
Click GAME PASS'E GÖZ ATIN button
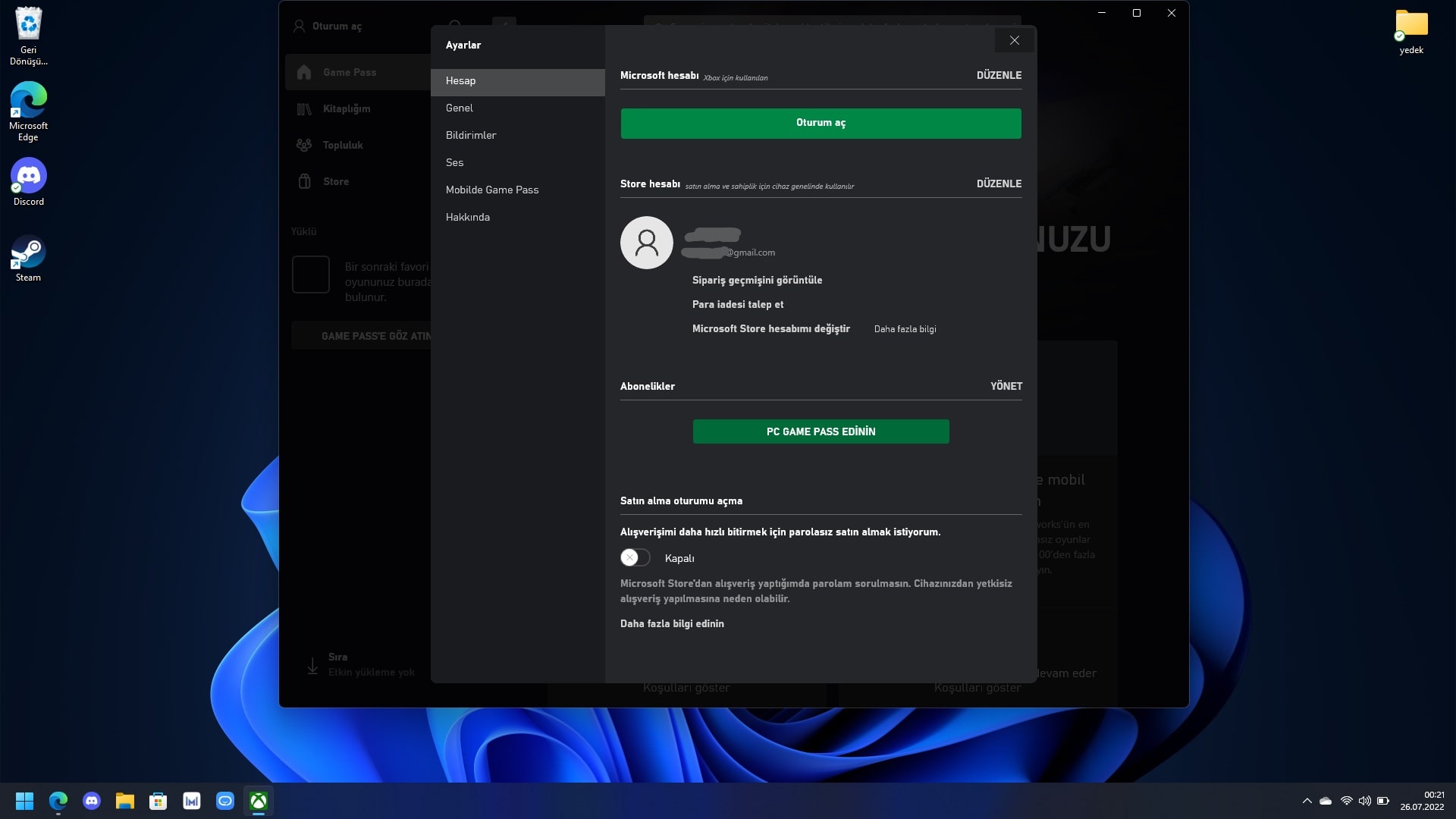361,336
